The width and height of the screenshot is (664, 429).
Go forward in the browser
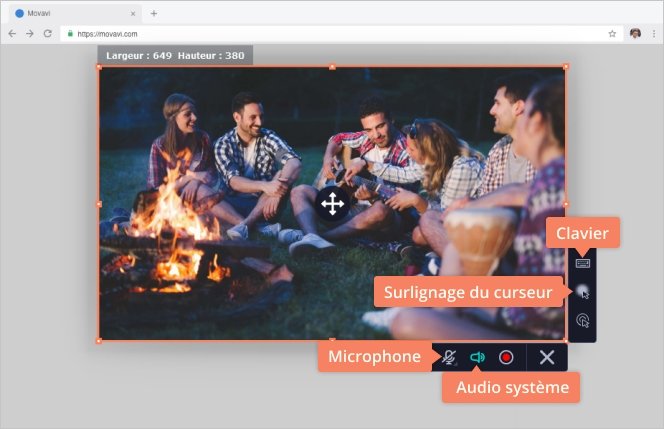[30, 33]
